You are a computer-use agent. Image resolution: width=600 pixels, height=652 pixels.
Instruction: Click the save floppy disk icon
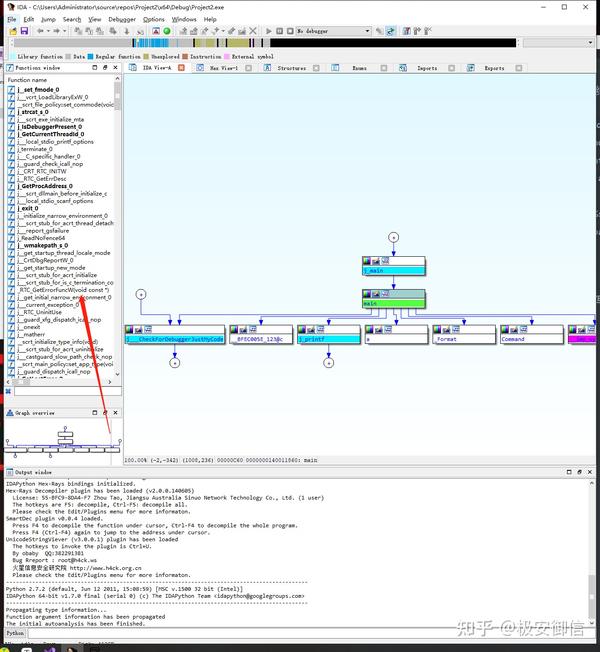[24, 31]
